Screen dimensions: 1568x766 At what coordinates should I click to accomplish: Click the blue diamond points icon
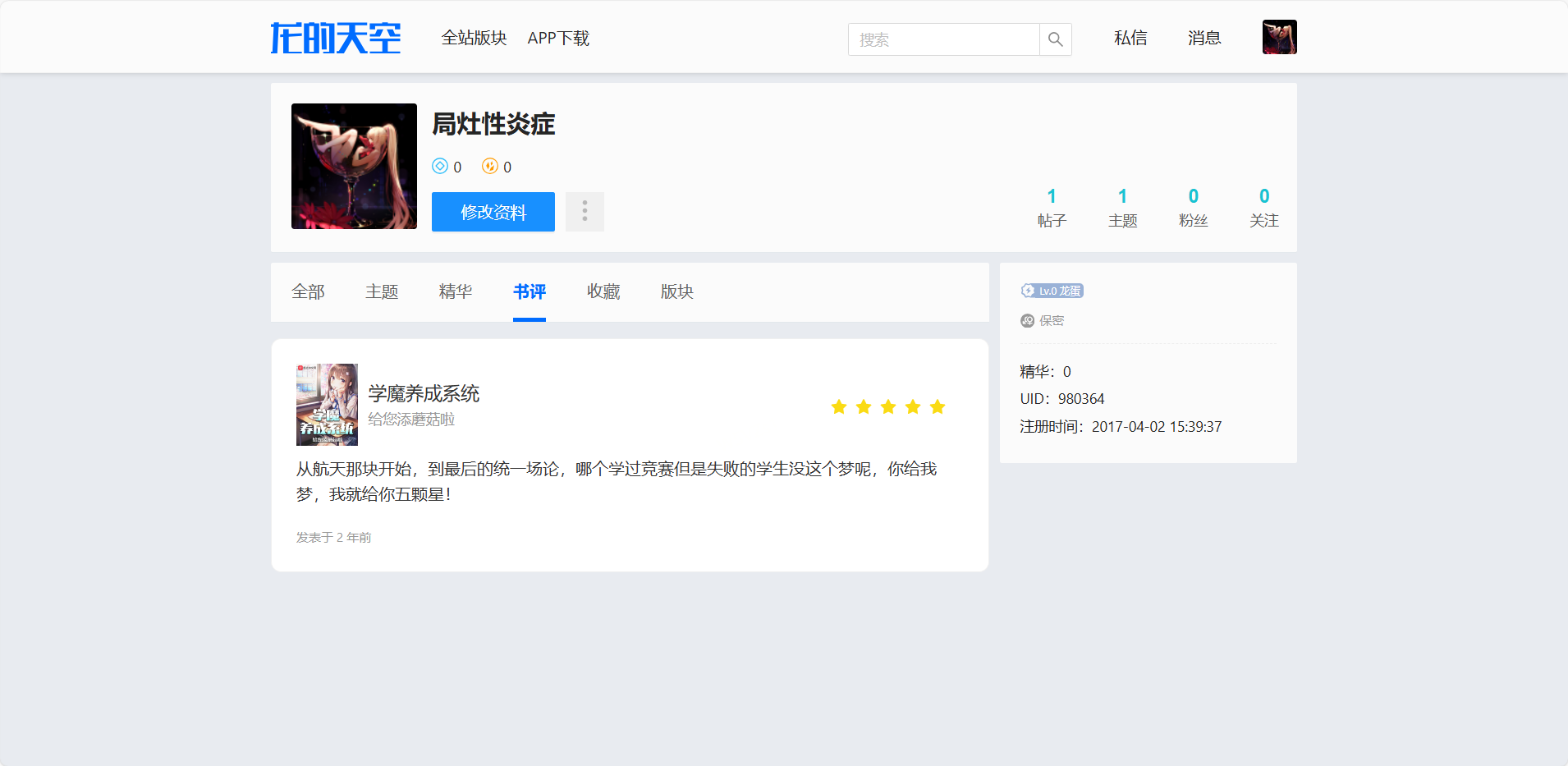(440, 166)
